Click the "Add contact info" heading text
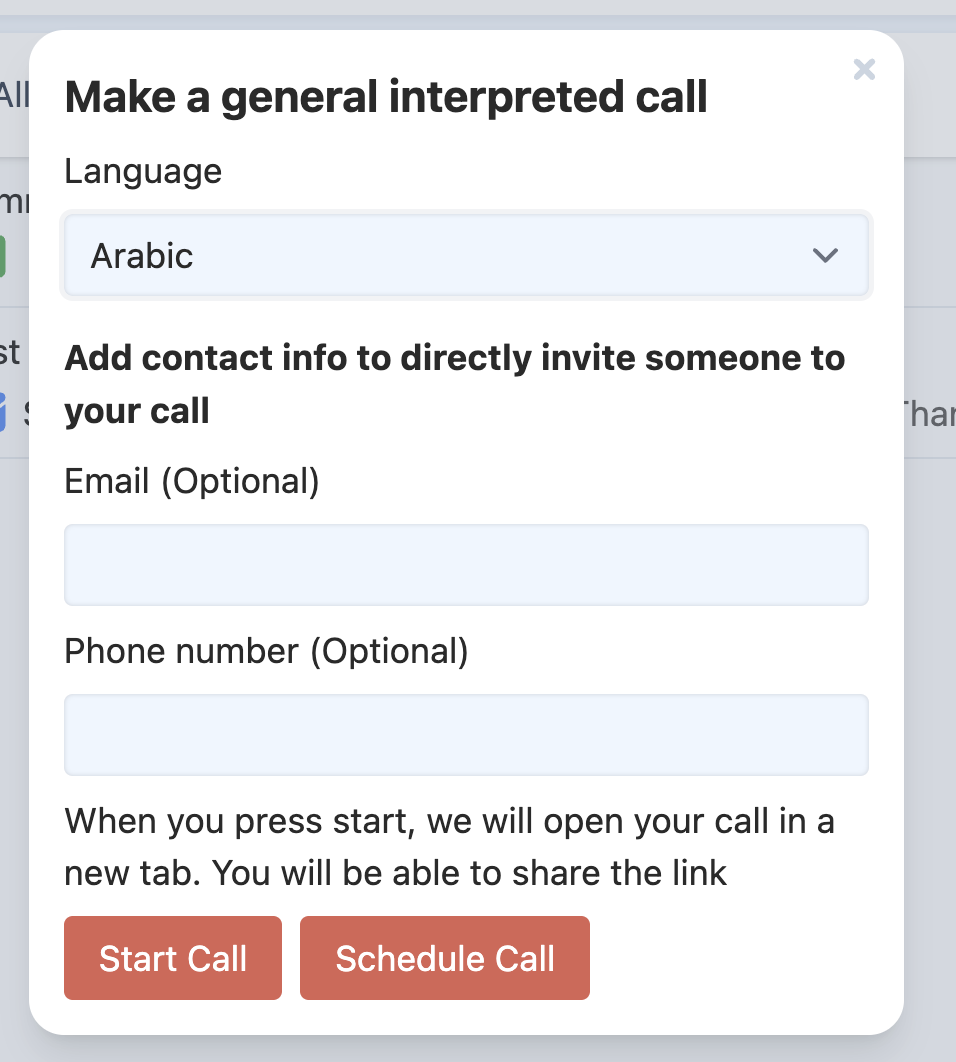The width and height of the screenshot is (956, 1062). tap(455, 358)
